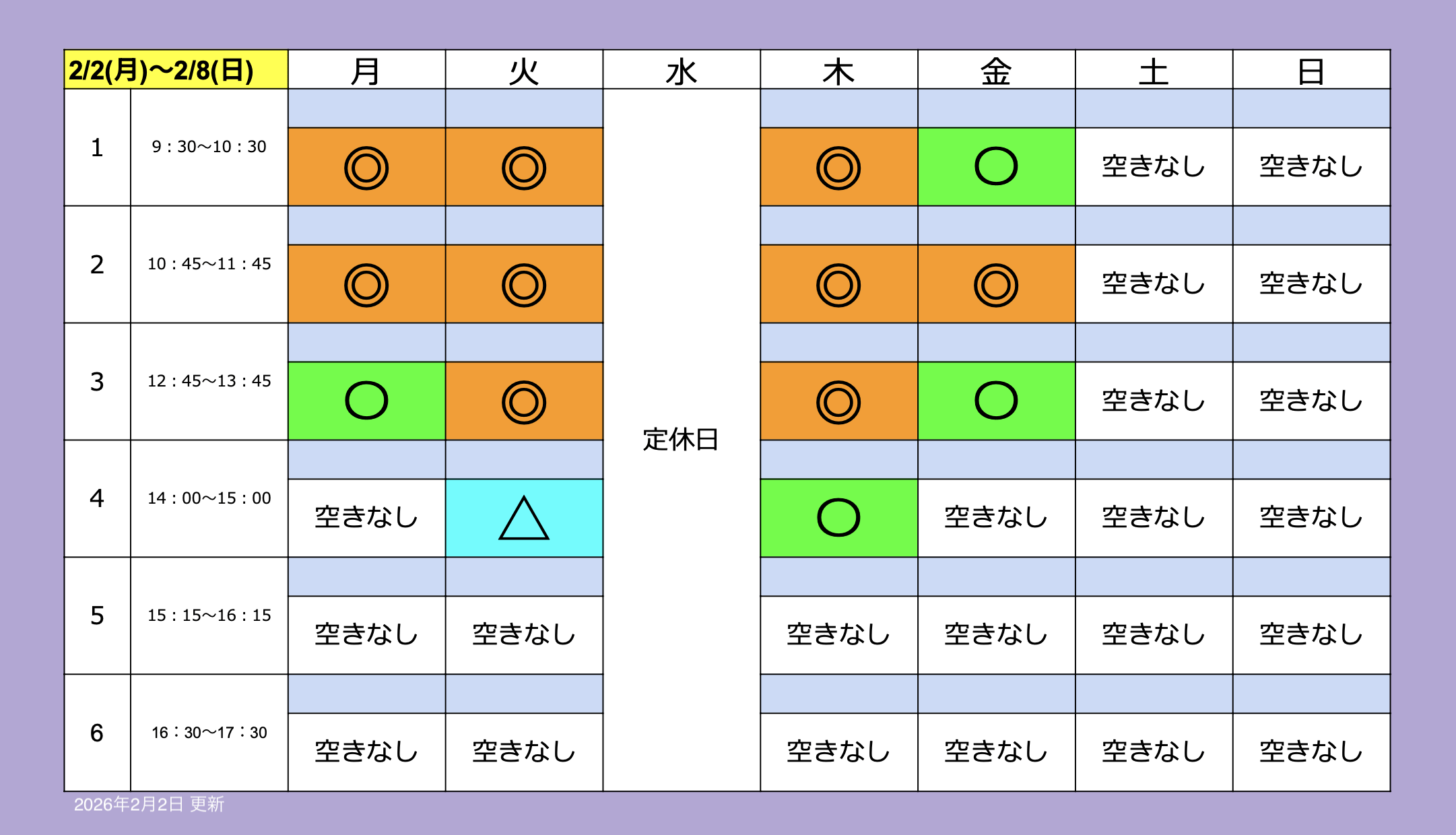
Task: Click Monday 9:30 double-circle availability slot
Action: point(366,167)
